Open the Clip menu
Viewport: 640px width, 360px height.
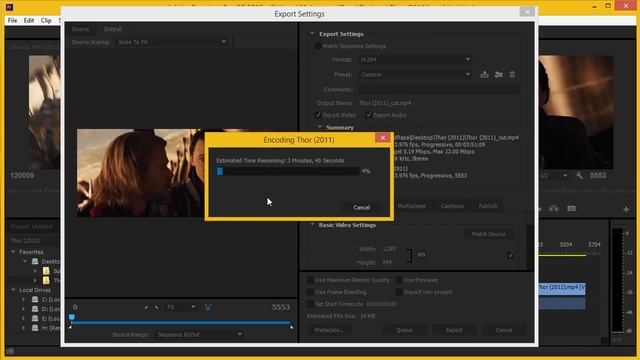click(x=46, y=20)
